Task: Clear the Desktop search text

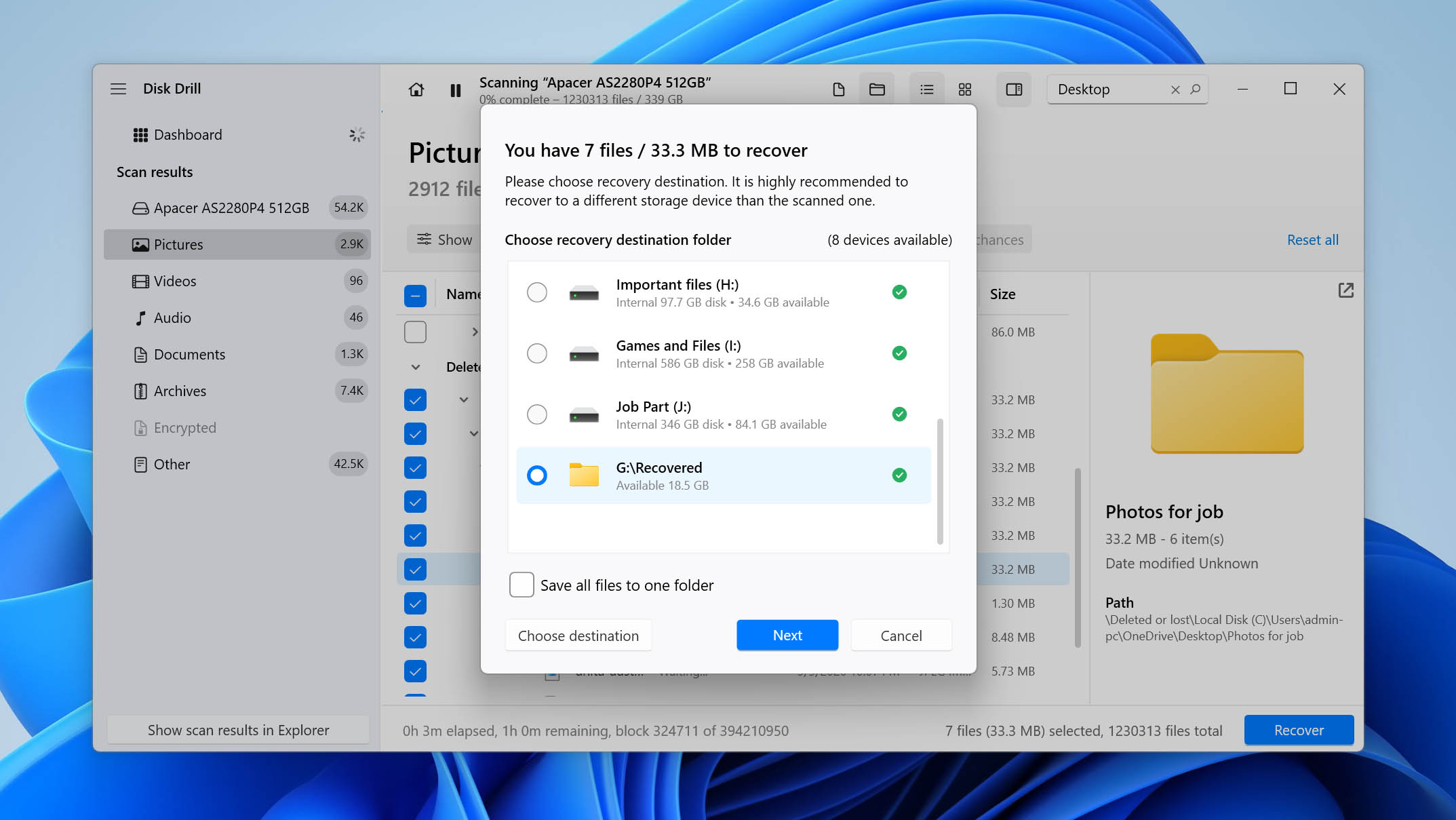Action: click(1175, 90)
